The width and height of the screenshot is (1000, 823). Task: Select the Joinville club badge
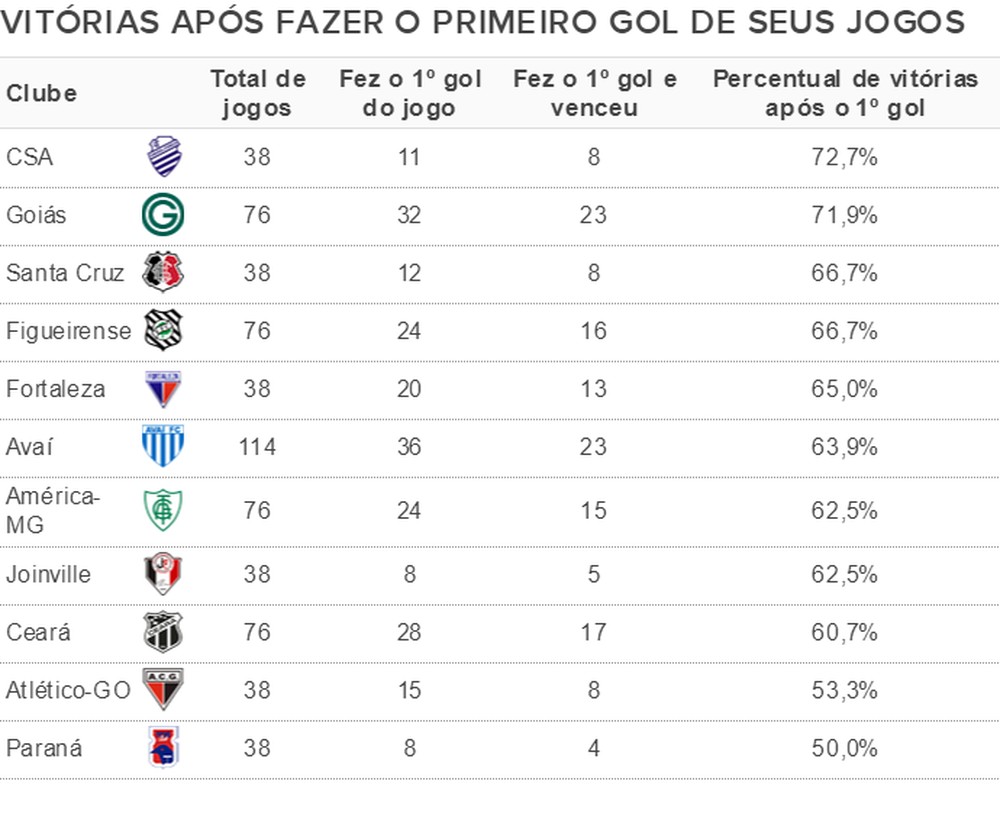pyautogui.click(x=162, y=574)
